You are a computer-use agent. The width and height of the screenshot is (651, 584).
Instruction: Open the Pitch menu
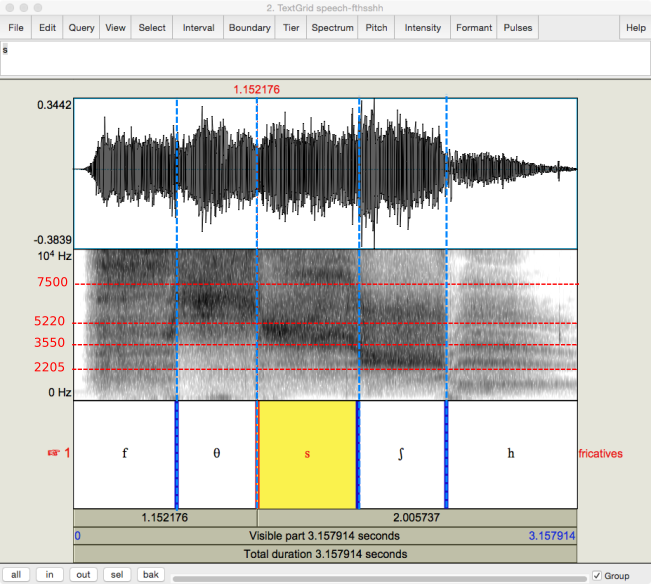click(376, 28)
